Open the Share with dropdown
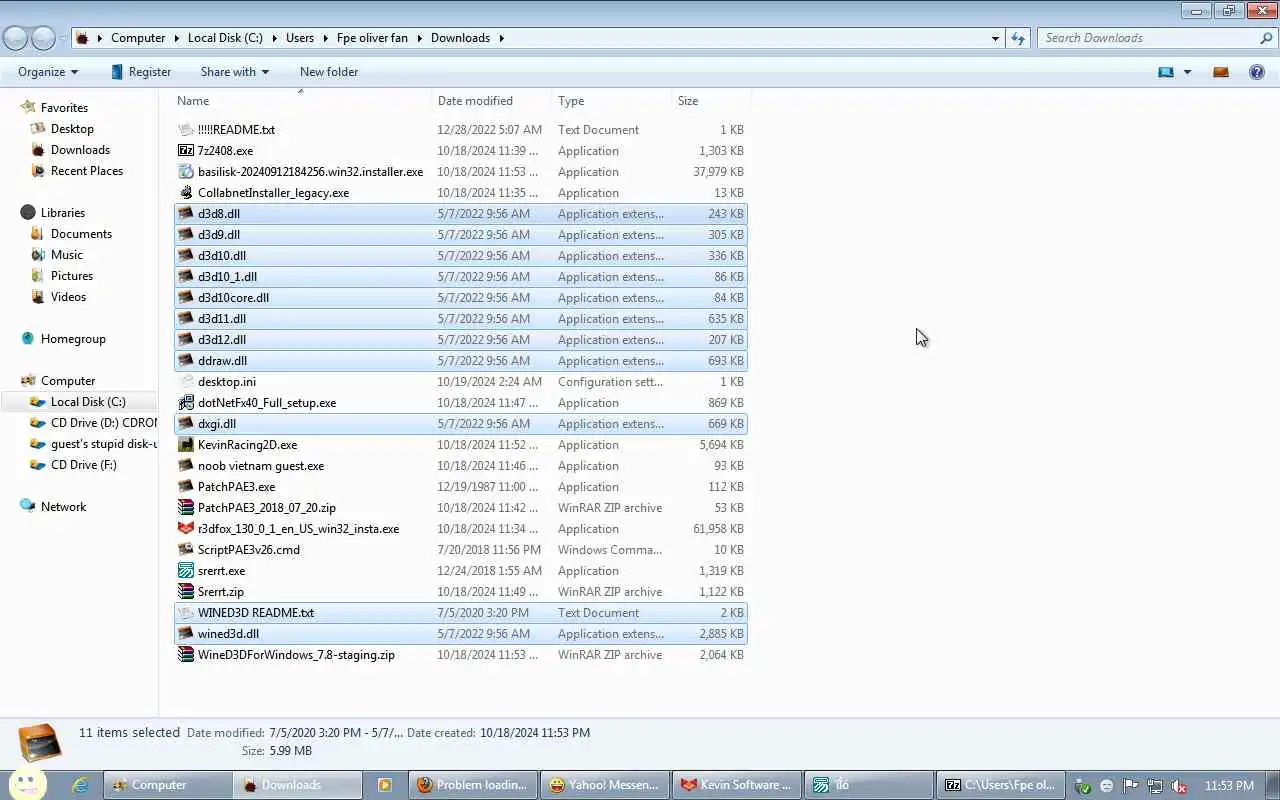Viewport: 1280px width, 800px height. pyautogui.click(x=234, y=72)
